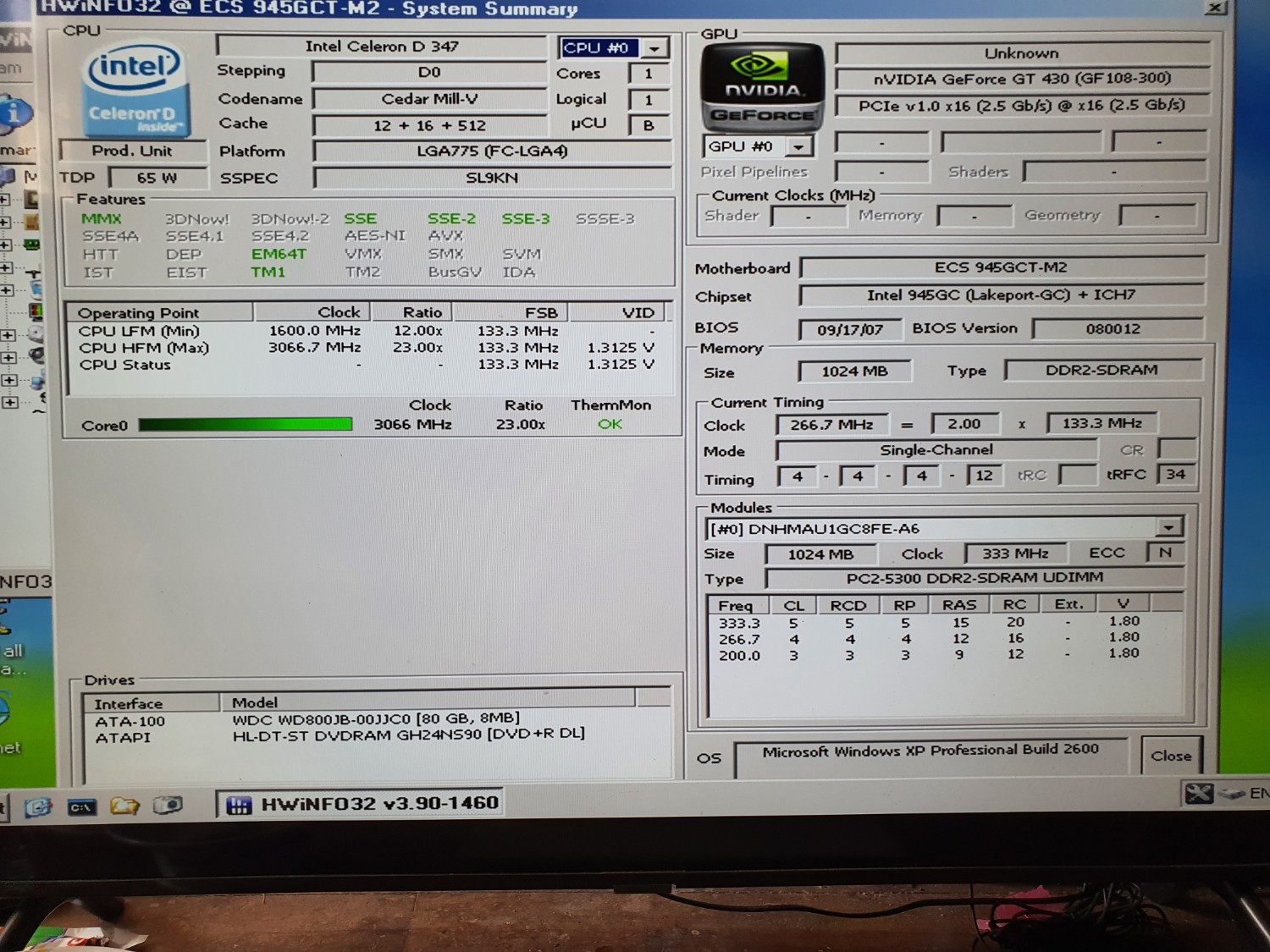Click the SSE-3 feature flag

pos(526,219)
